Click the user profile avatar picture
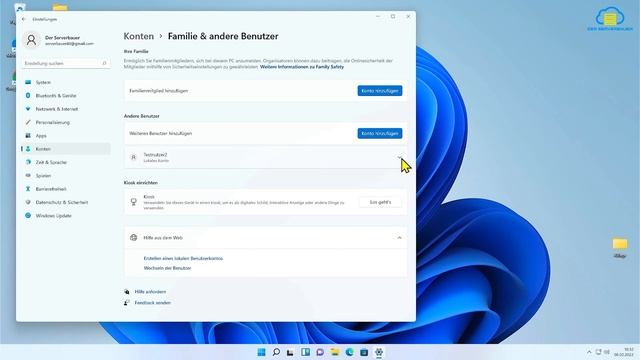This screenshot has height=360, width=640. pos(31,40)
